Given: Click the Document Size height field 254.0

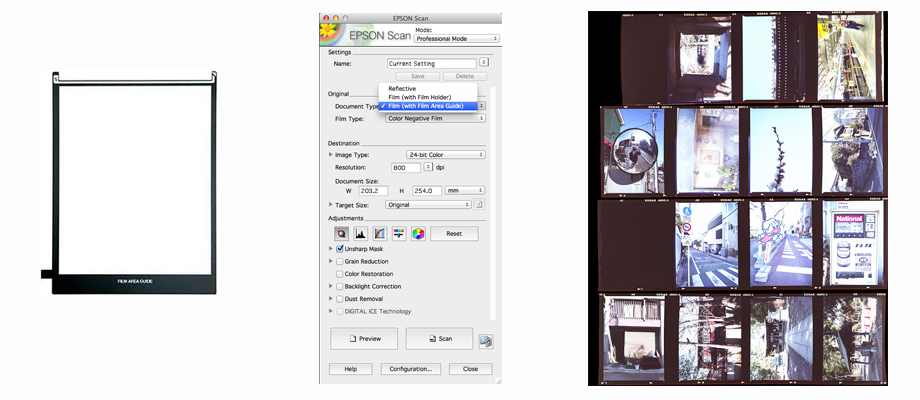Looking at the screenshot, I should click(x=427, y=191).
